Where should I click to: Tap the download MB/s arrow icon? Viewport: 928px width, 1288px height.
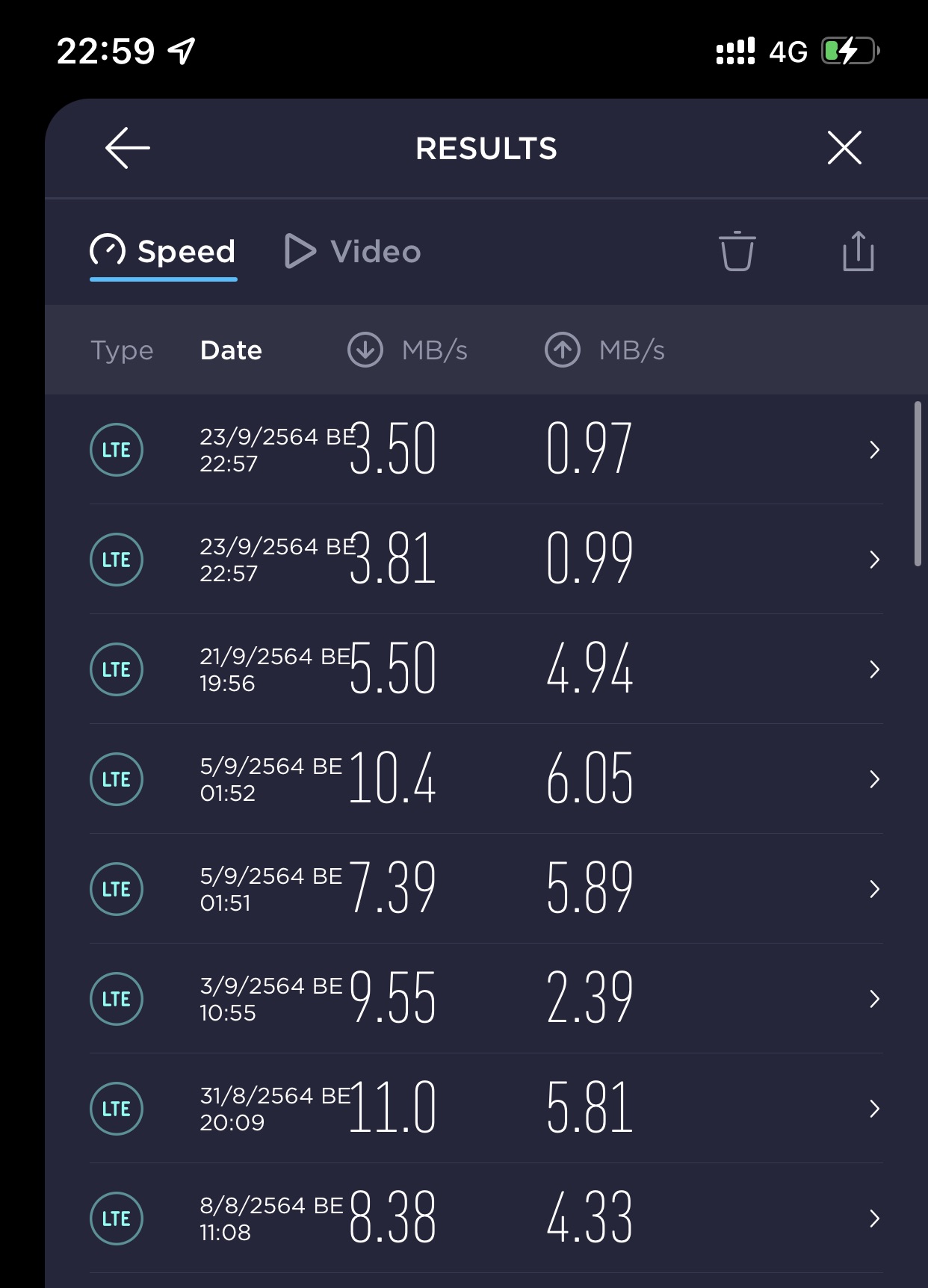click(x=365, y=350)
